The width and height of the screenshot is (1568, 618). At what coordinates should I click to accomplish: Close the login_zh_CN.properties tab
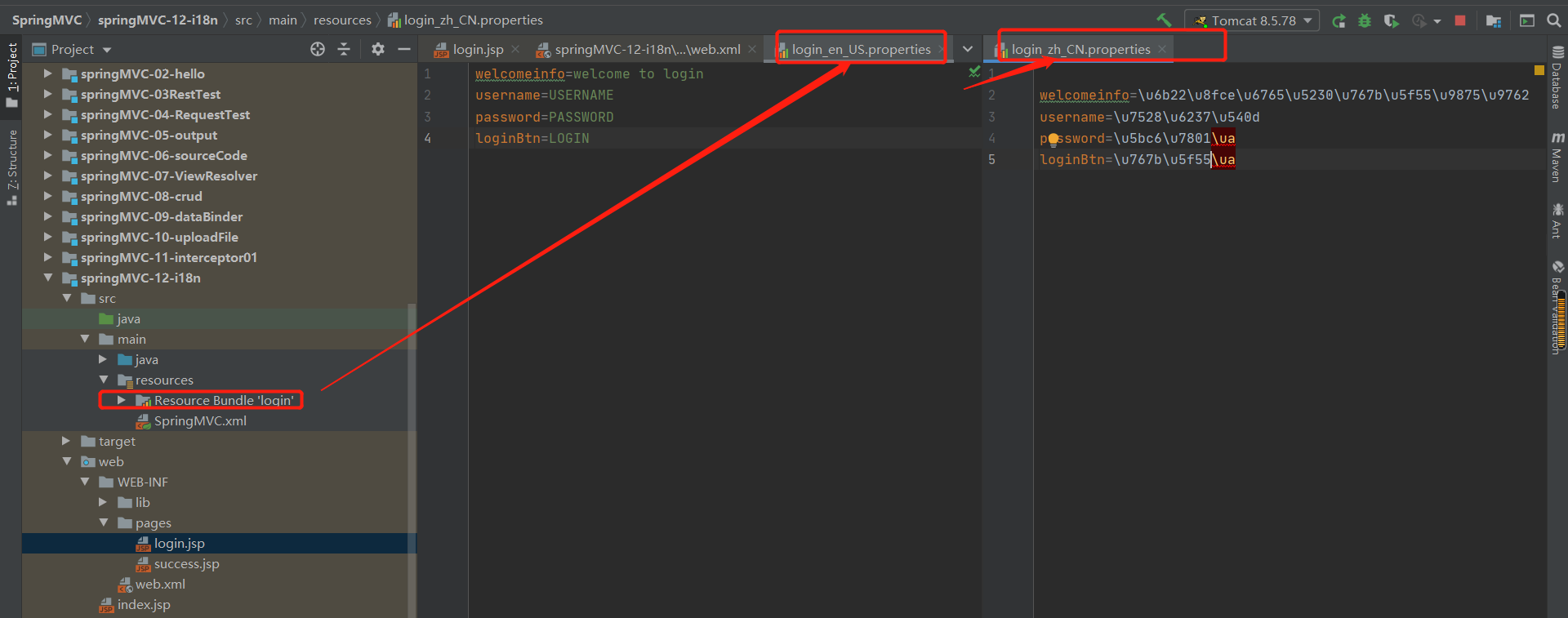click(x=1162, y=50)
